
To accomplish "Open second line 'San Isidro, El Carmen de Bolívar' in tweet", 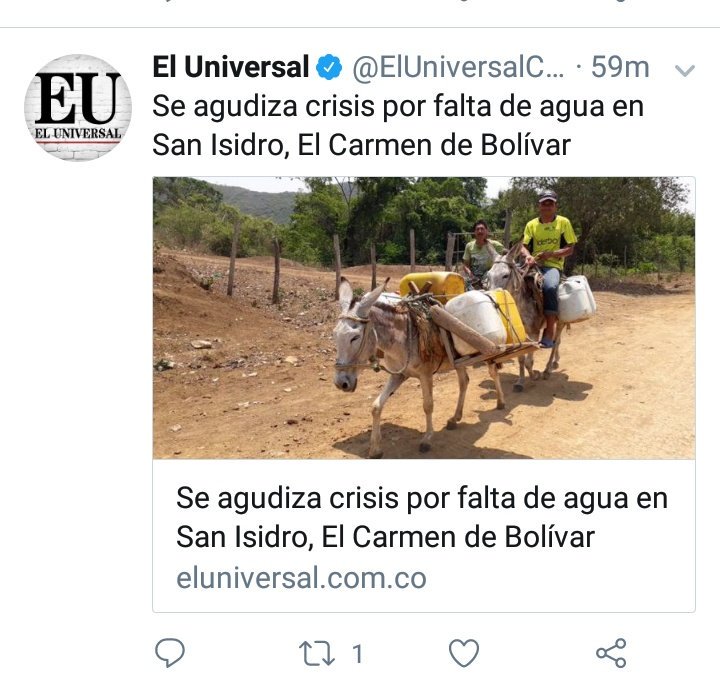I will click(361, 145).
